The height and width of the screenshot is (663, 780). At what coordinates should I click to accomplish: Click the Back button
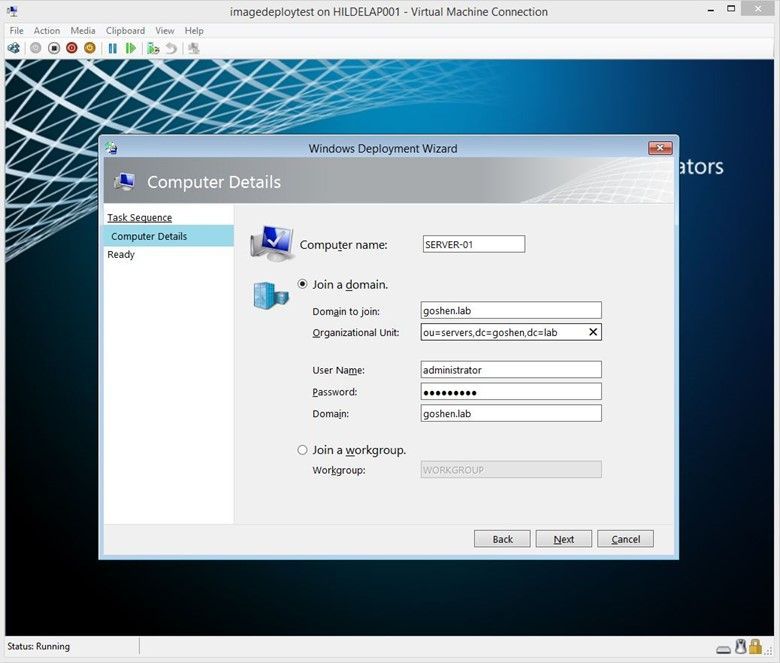(502, 539)
